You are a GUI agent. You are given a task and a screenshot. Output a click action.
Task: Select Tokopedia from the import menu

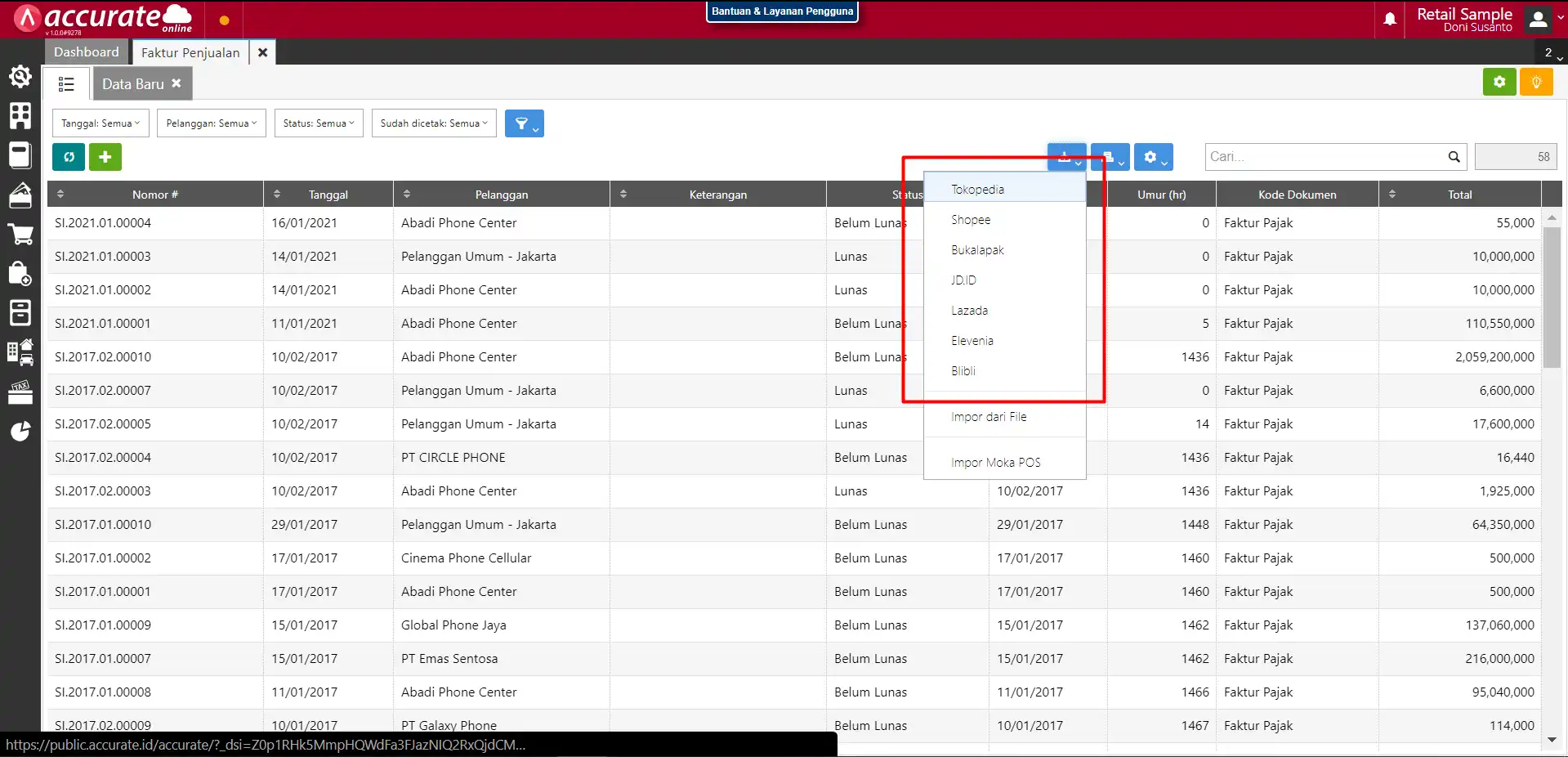point(1004,190)
